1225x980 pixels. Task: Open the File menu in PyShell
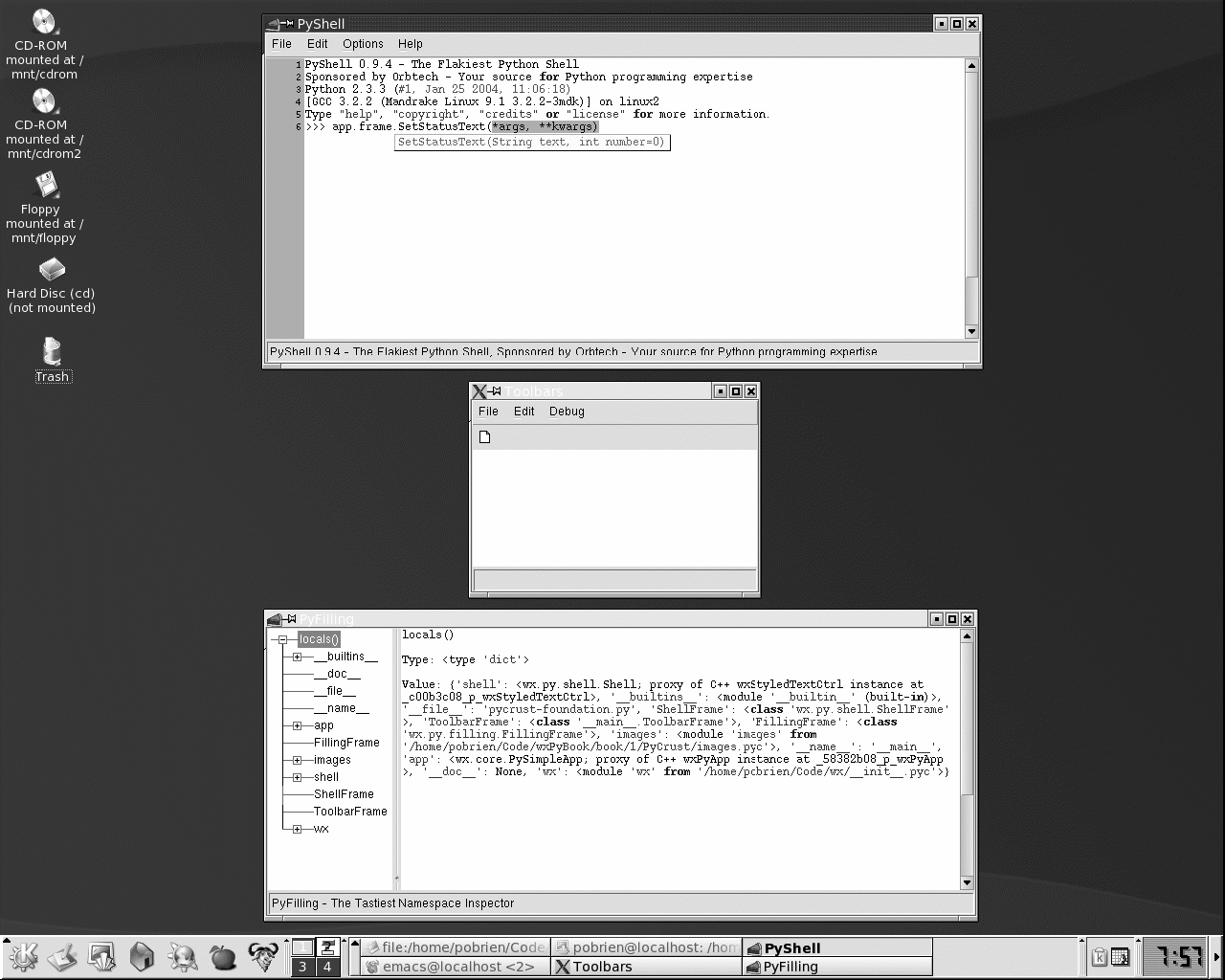point(281,44)
